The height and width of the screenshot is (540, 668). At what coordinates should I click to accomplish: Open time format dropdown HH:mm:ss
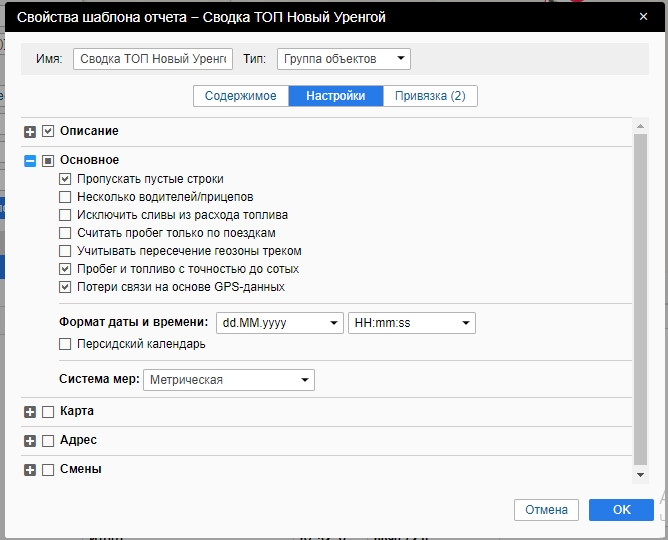(x=411, y=323)
